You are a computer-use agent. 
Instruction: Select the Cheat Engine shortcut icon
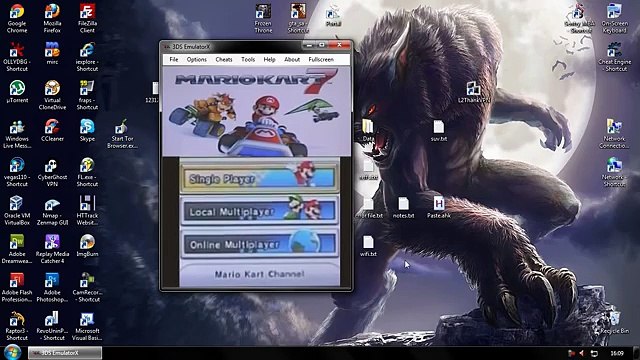coord(614,57)
